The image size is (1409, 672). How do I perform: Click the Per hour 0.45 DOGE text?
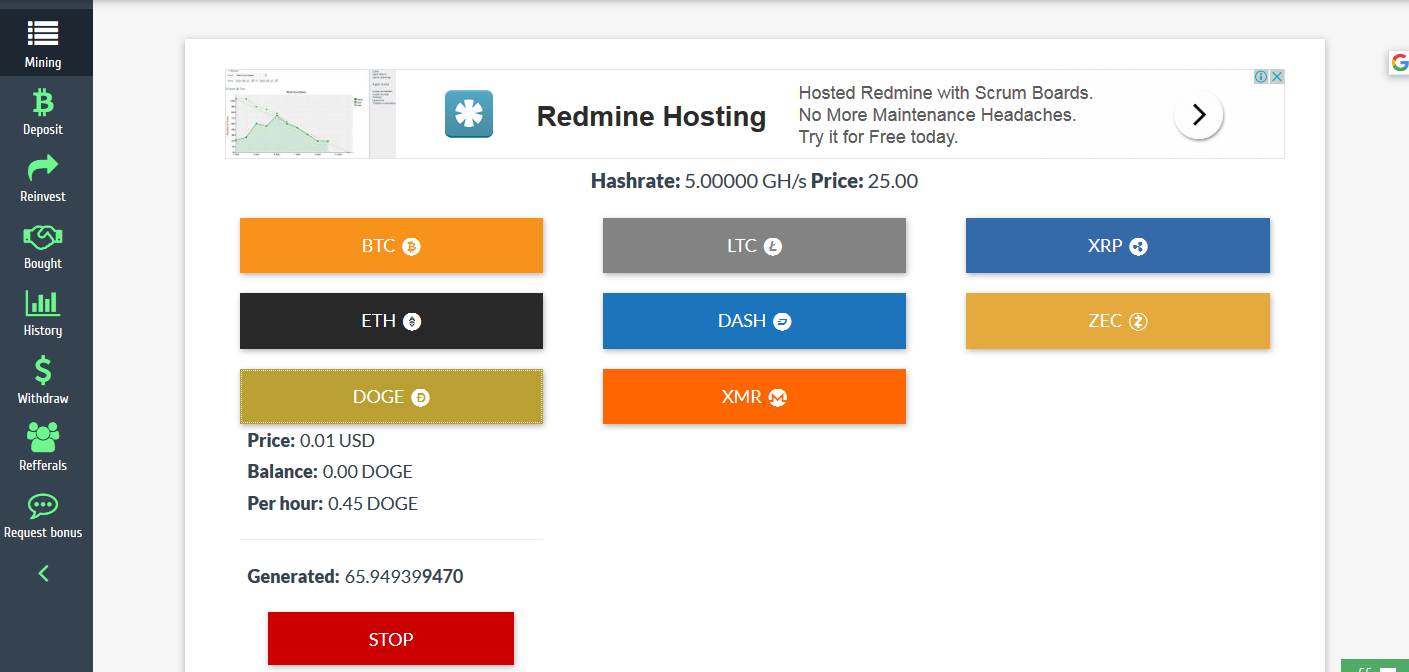333,504
